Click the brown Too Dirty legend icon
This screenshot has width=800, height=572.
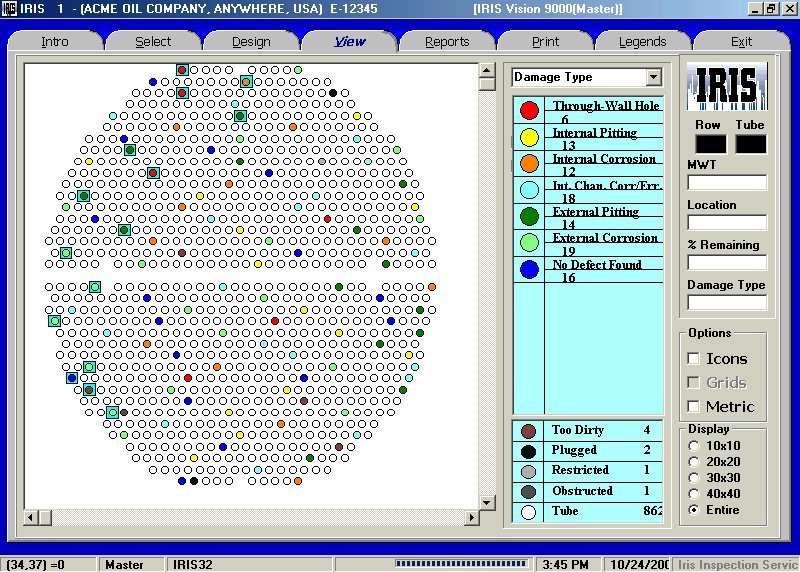pyautogui.click(x=529, y=431)
